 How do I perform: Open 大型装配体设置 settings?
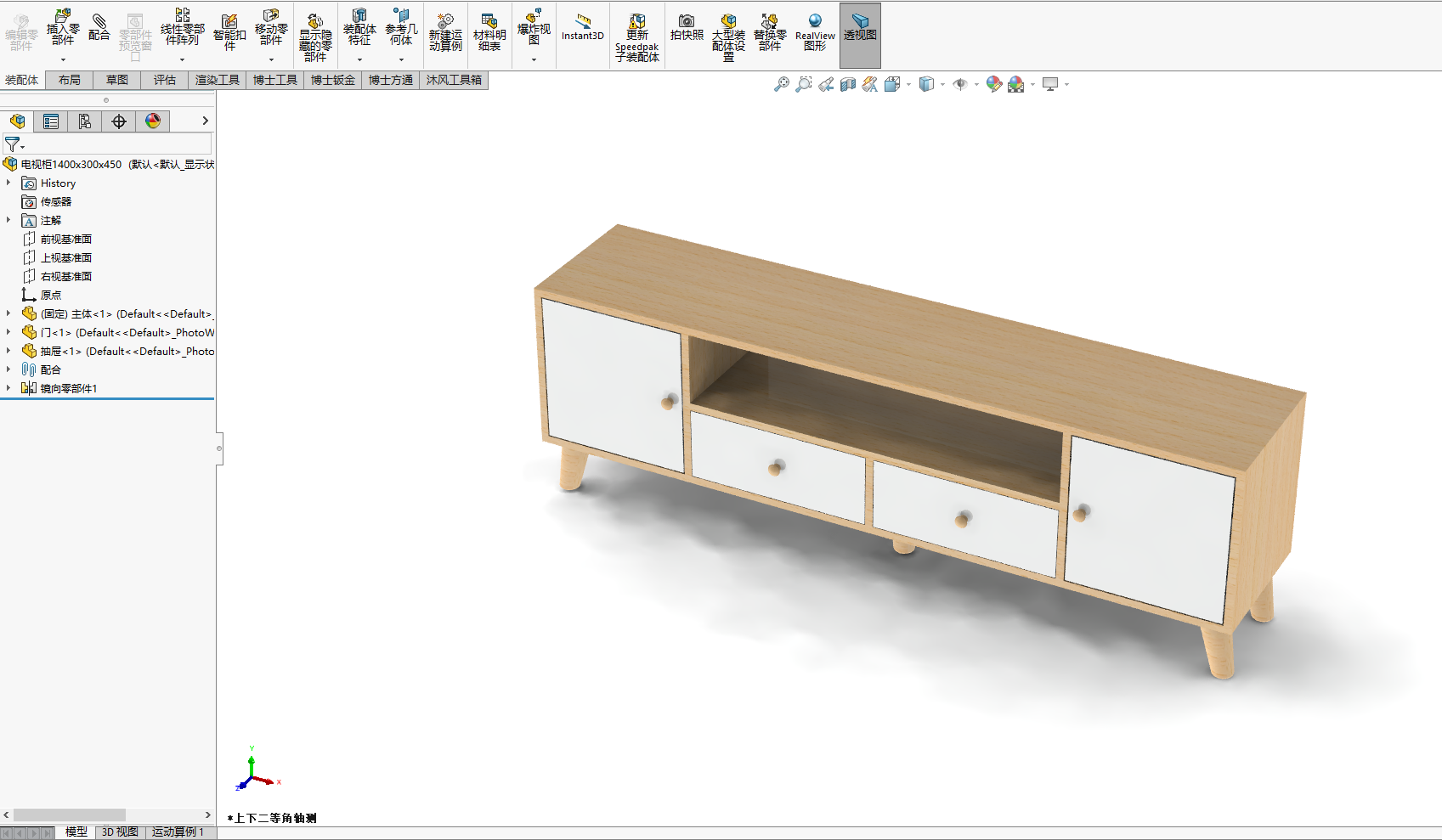(x=728, y=37)
